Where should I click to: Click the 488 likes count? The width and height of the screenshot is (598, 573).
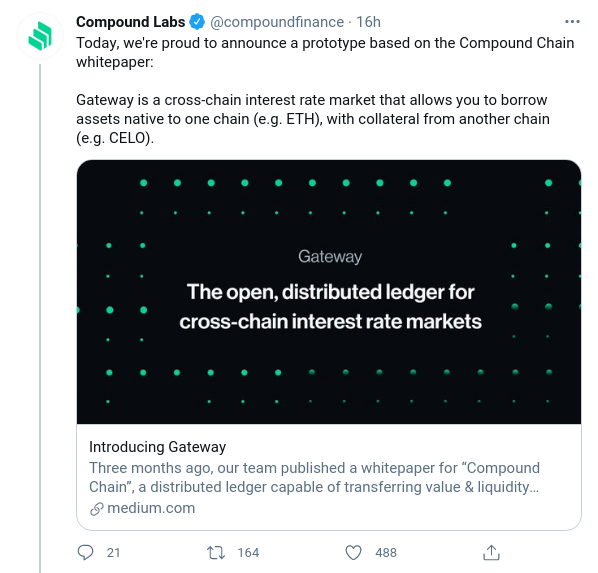pos(386,553)
